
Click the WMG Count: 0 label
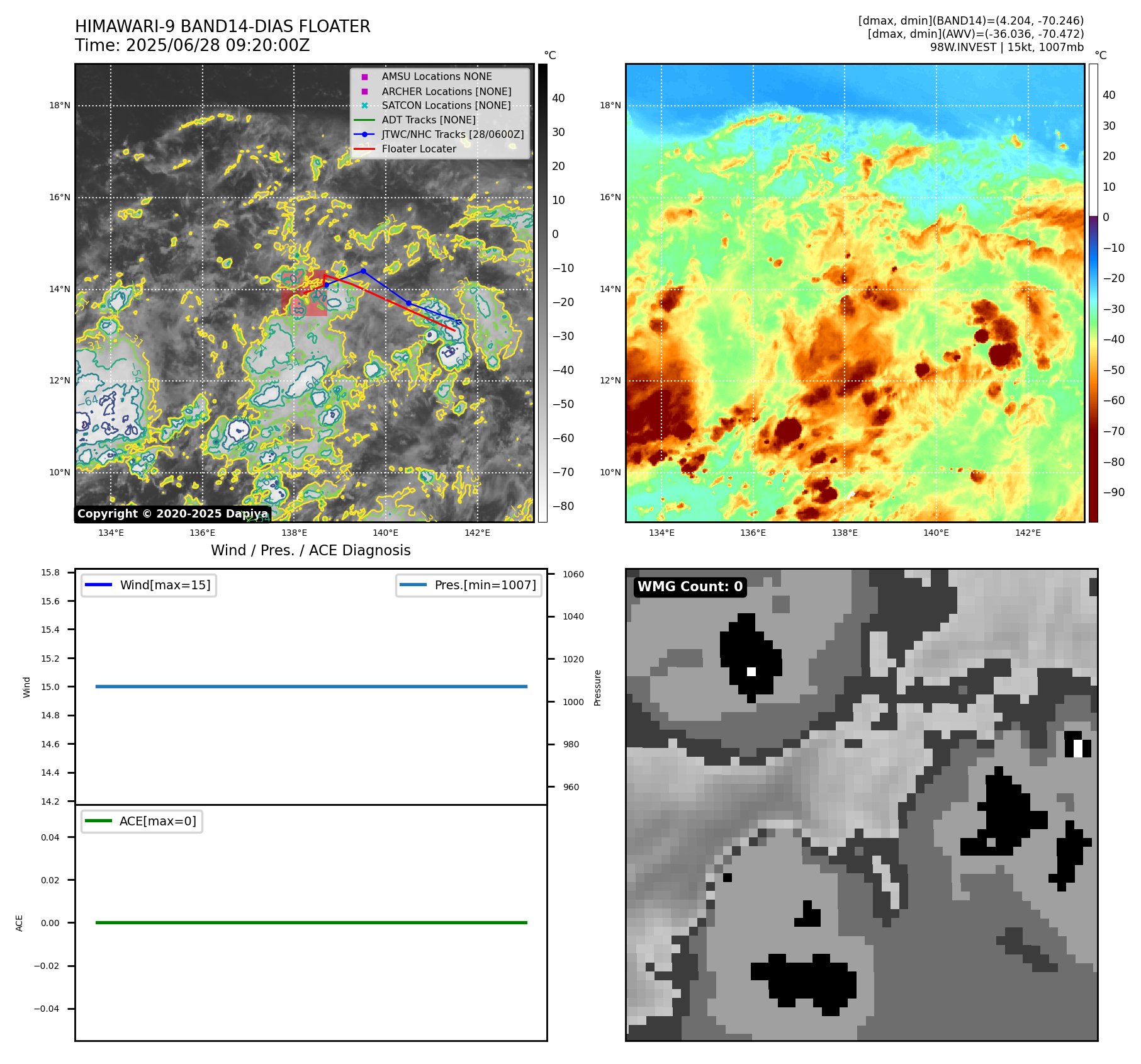[690, 587]
